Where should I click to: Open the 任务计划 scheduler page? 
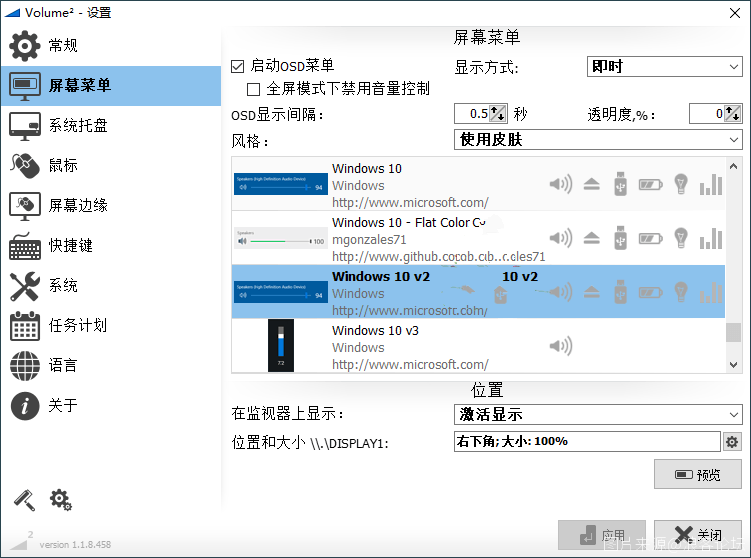pos(111,325)
